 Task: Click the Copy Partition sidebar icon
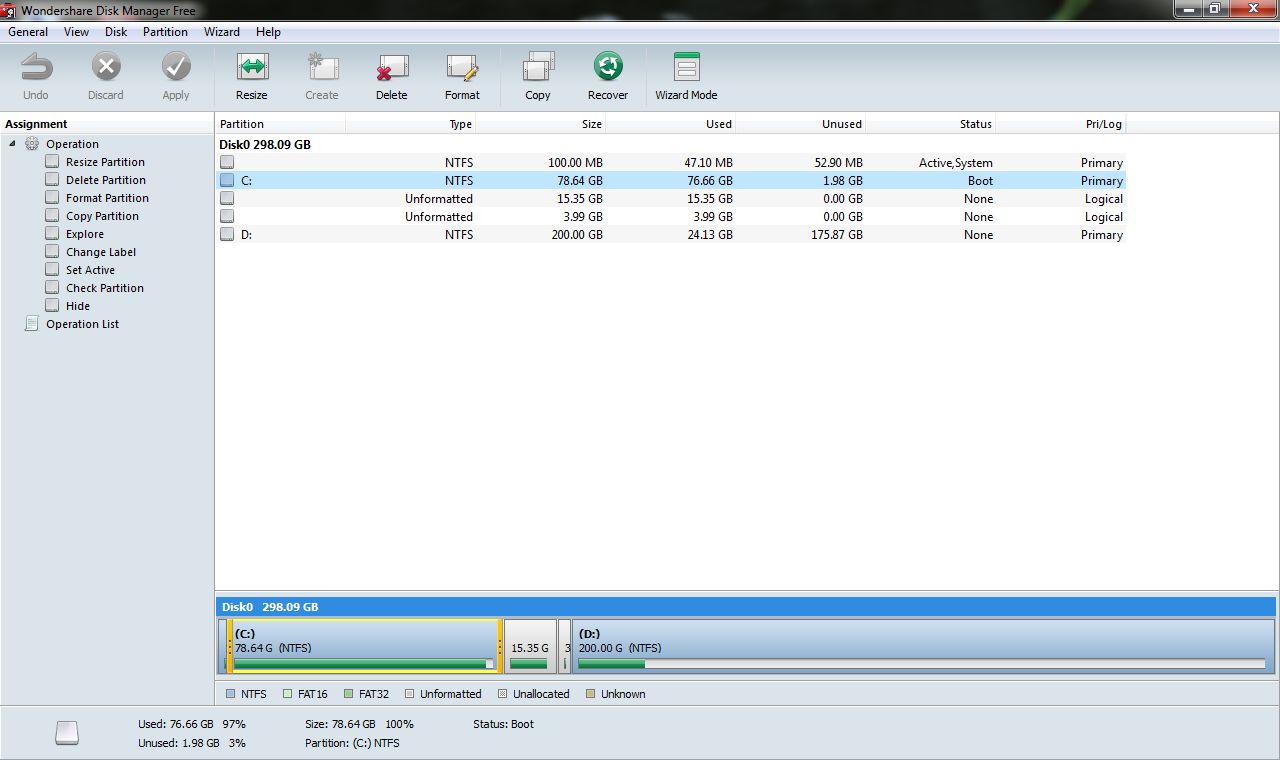click(52, 216)
